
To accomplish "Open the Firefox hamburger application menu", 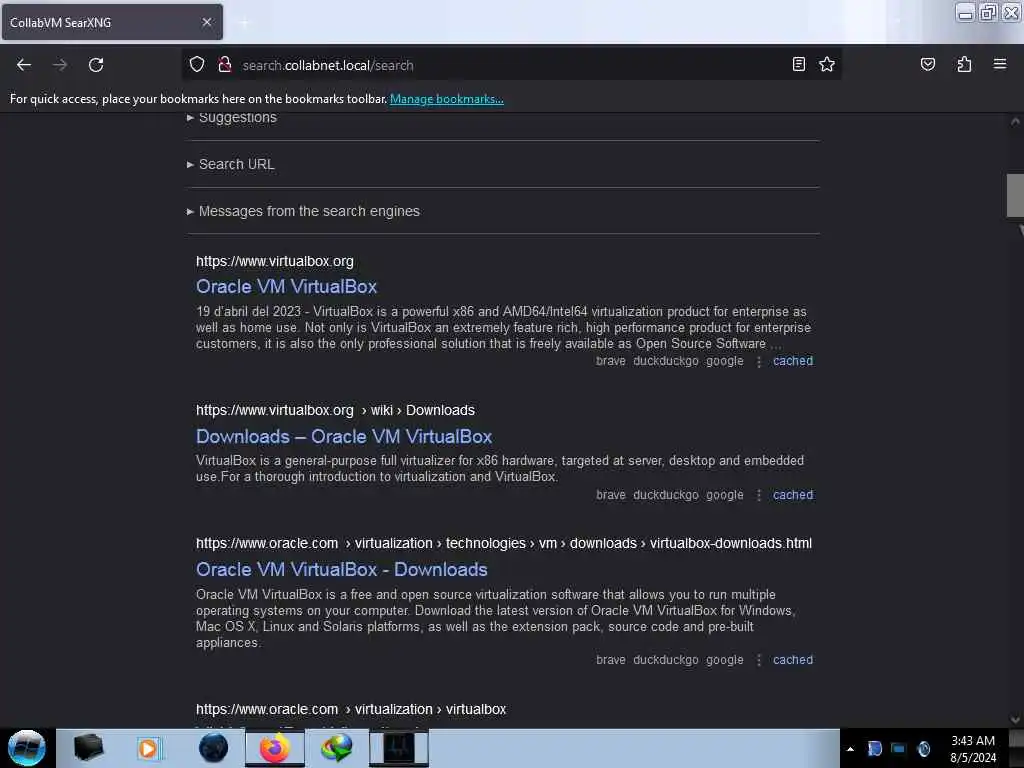I will pyautogui.click(x=1000, y=64).
